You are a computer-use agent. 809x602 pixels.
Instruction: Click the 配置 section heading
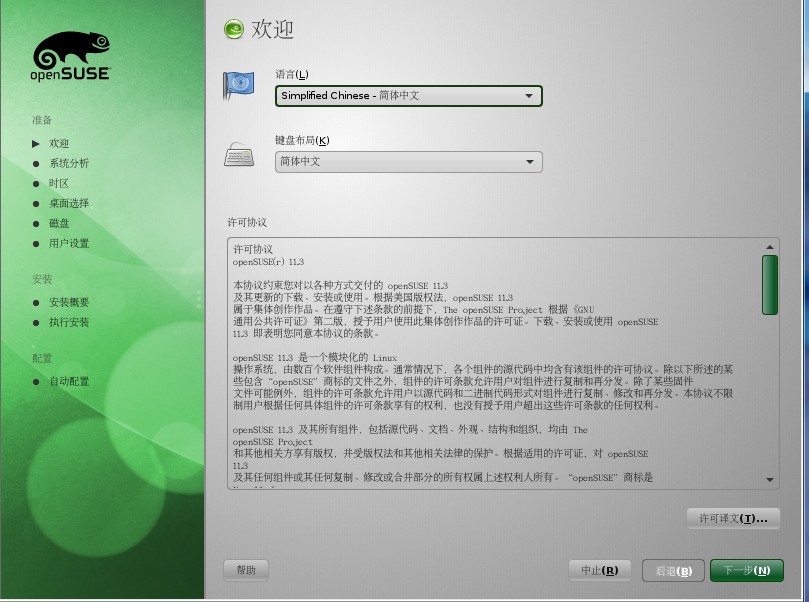pos(42,359)
